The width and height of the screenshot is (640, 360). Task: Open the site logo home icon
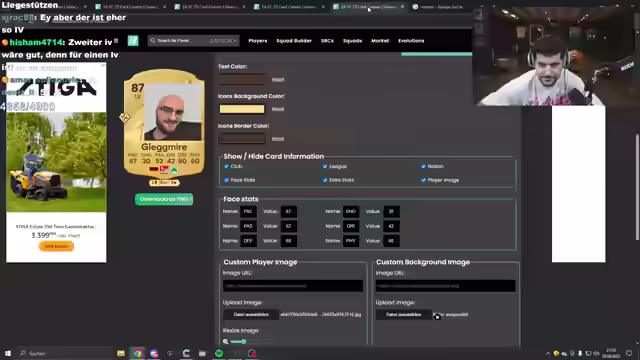(133, 41)
